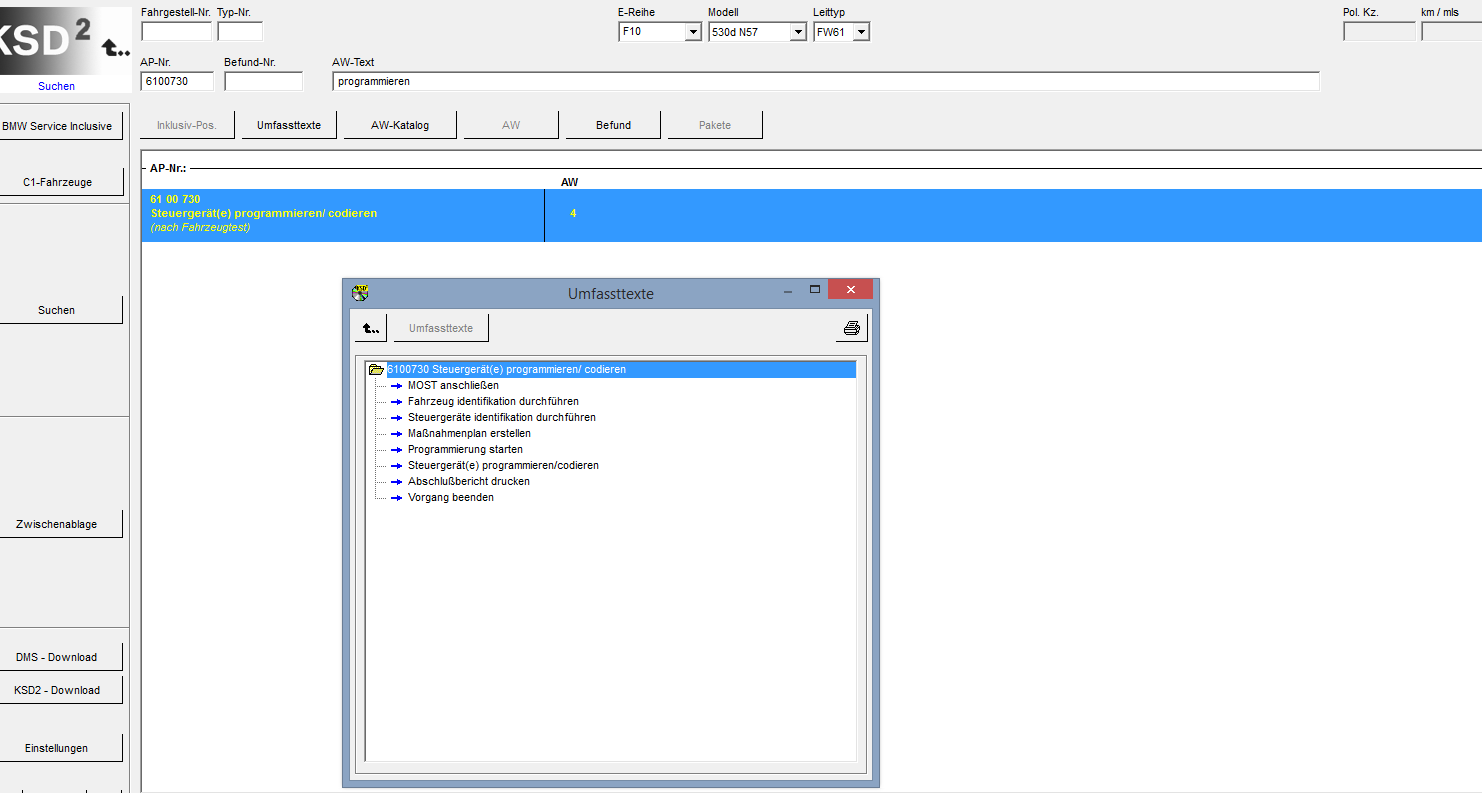Image resolution: width=1482 pixels, height=793 pixels.
Task: Click the AW button in toolbar
Action: 511,125
